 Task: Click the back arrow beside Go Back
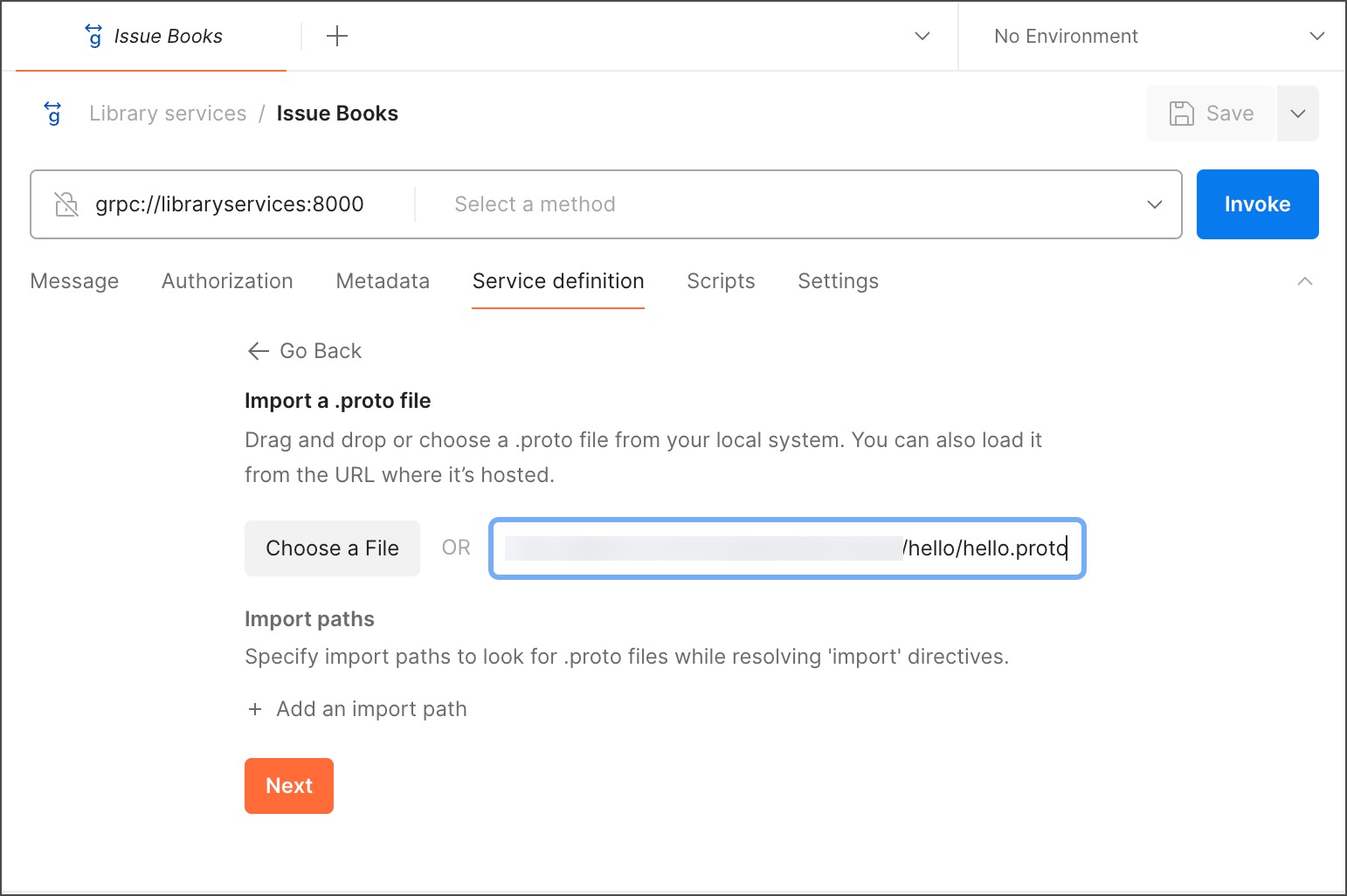point(257,350)
